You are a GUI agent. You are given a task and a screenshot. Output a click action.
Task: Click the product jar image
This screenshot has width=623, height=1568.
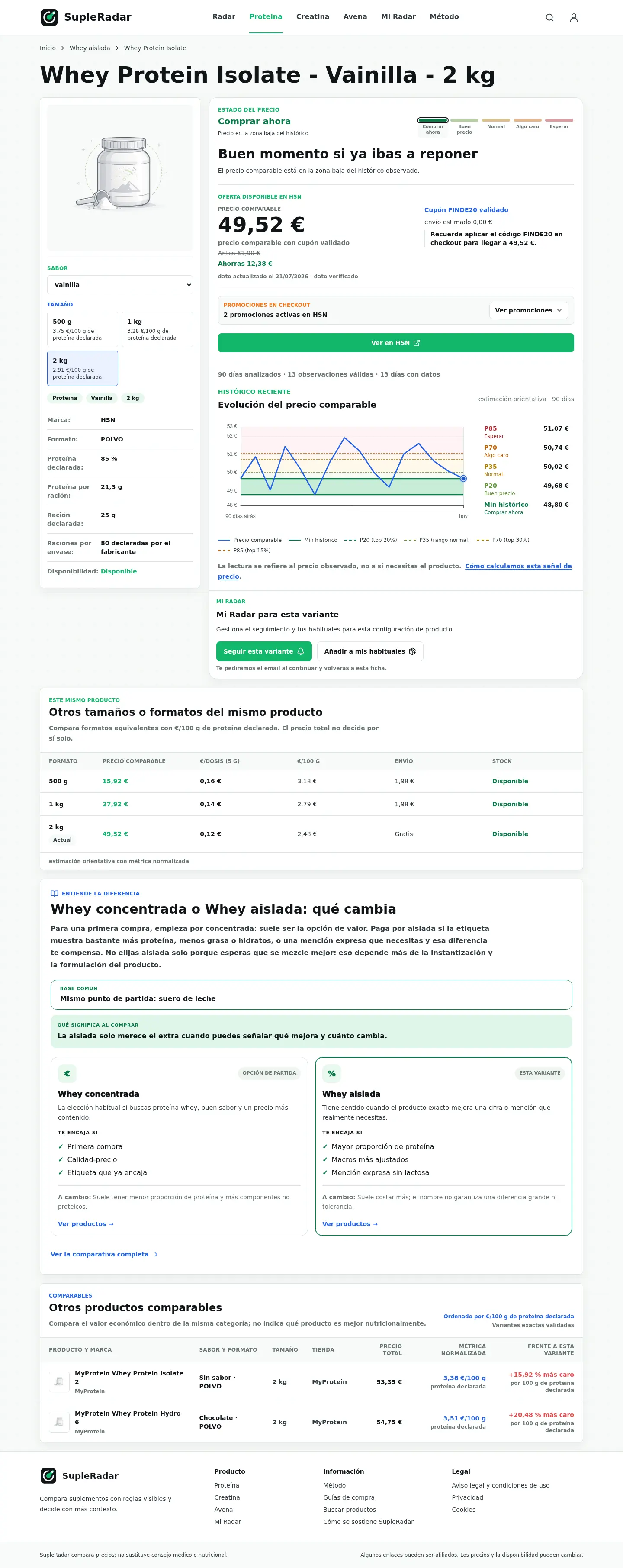click(120, 178)
